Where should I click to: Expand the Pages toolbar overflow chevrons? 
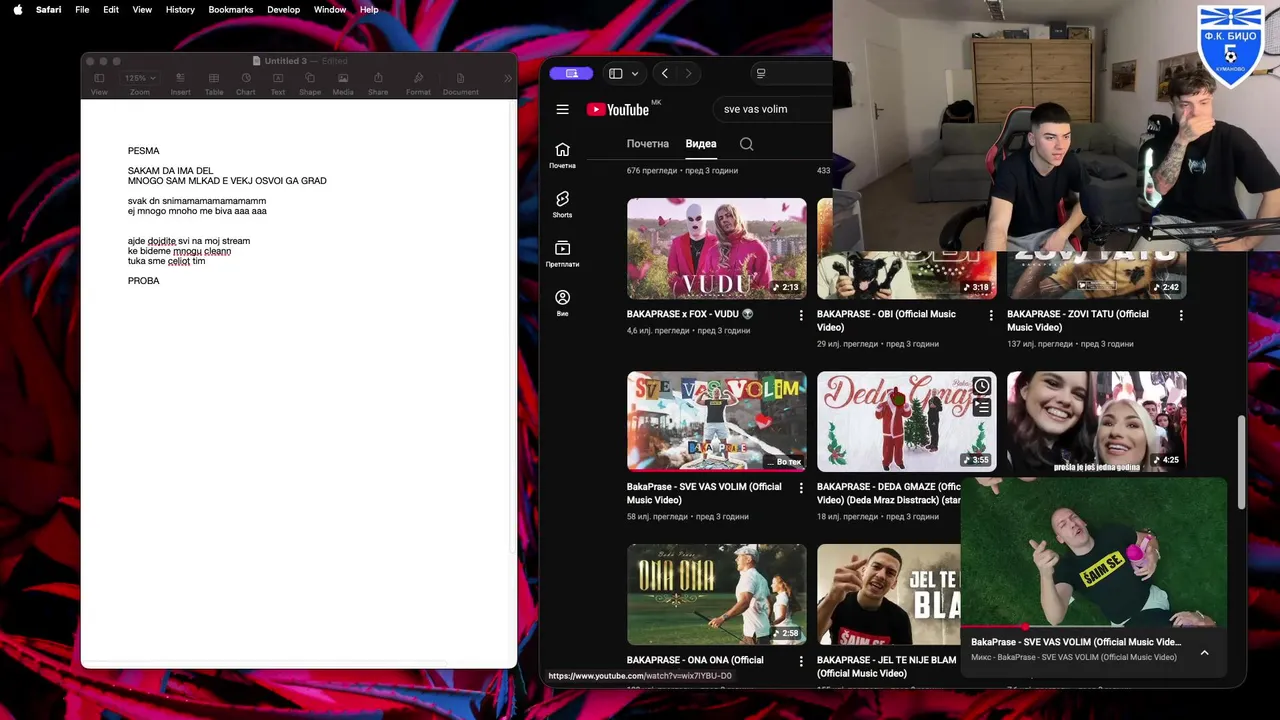pos(507,78)
